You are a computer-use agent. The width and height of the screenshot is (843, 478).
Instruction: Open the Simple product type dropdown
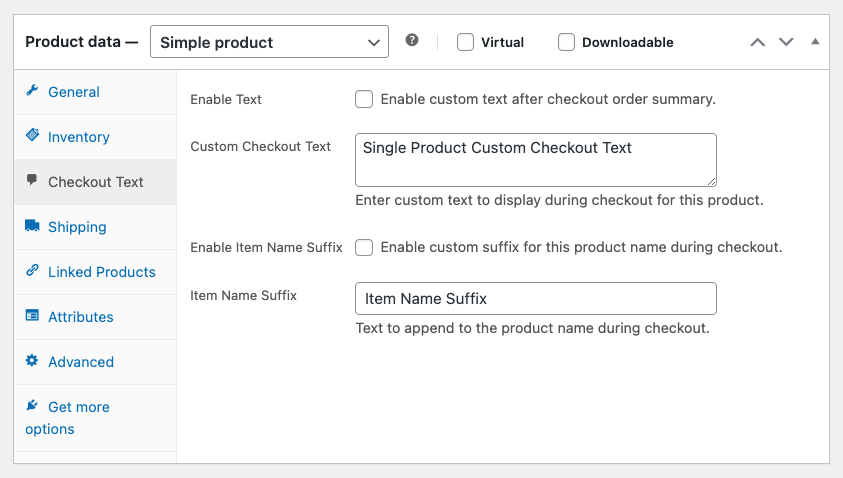point(269,42)
